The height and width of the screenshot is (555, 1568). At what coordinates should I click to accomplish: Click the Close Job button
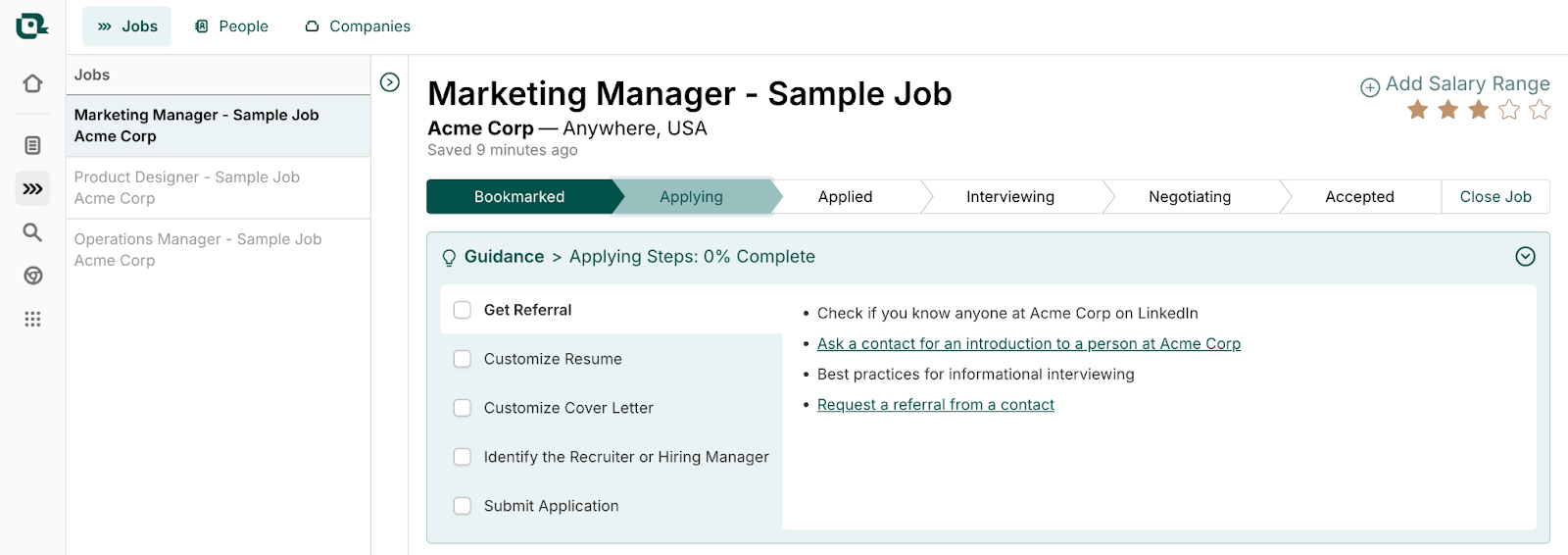click(x=1494, y=196)
